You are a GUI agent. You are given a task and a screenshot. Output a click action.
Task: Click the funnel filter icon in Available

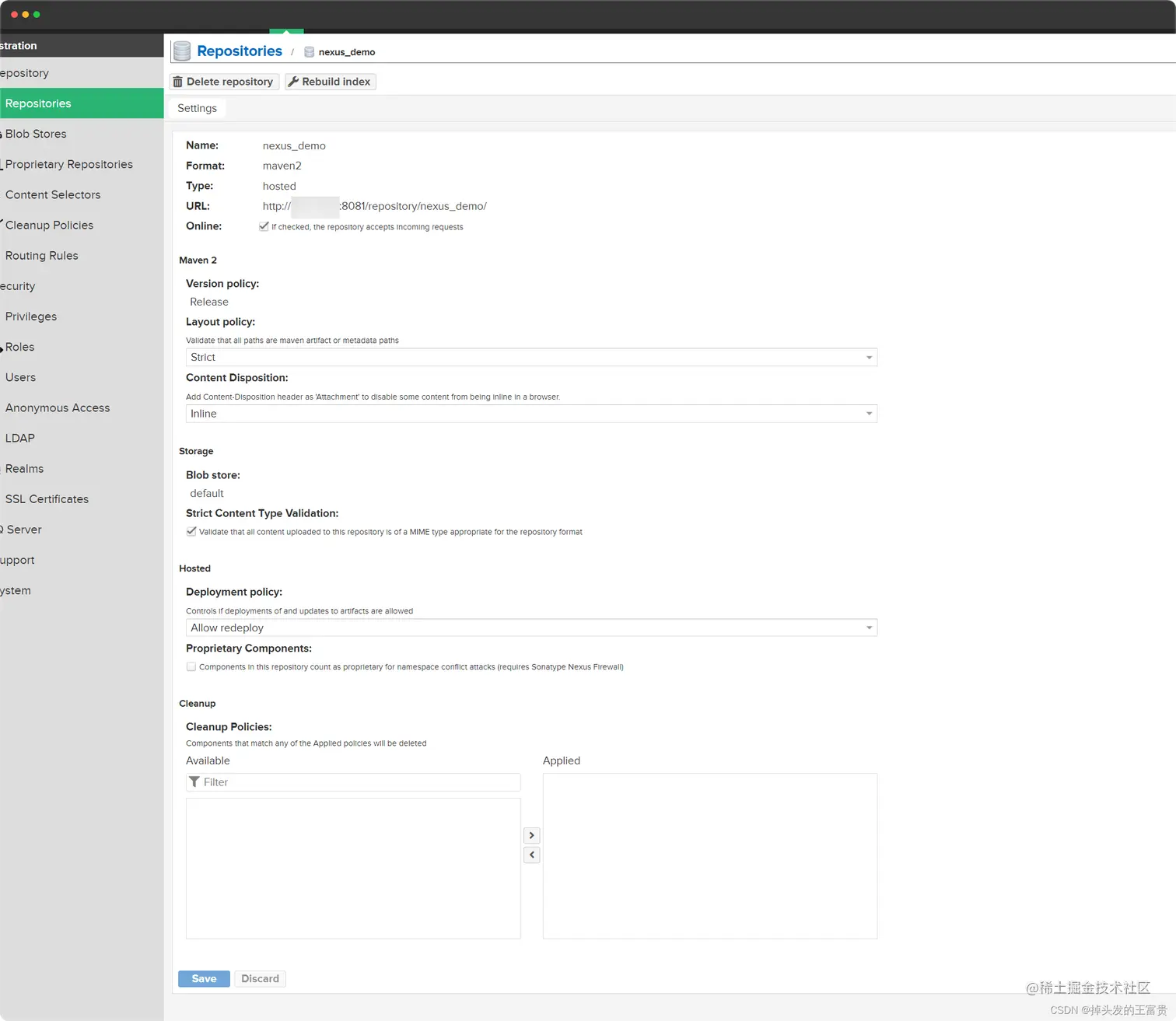tap(194, 781)
